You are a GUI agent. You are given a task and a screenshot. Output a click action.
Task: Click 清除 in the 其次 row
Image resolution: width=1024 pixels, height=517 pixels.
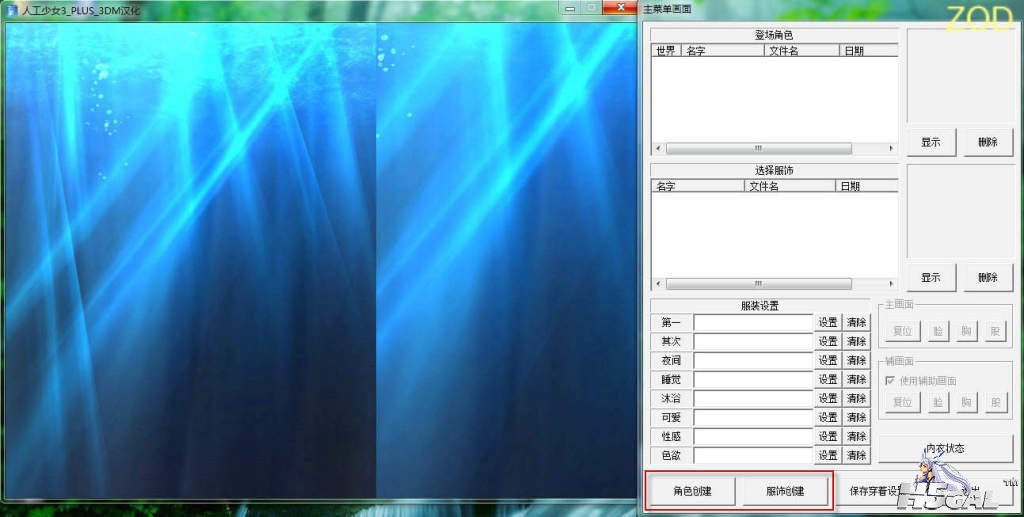point(856,341)
